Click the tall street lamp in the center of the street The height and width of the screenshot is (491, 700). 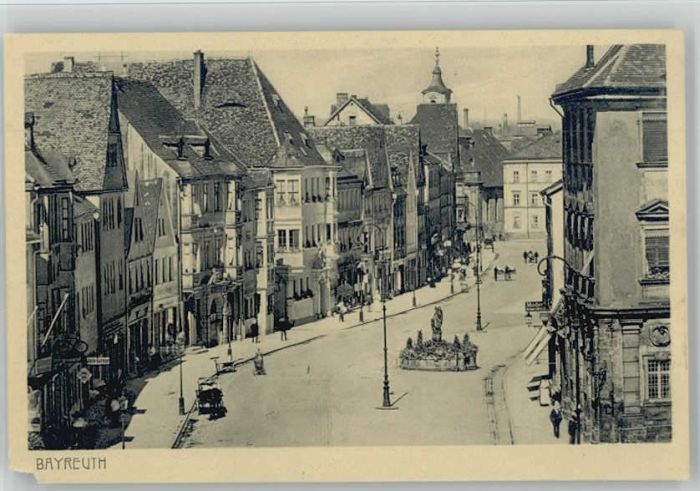pos(386,315)
